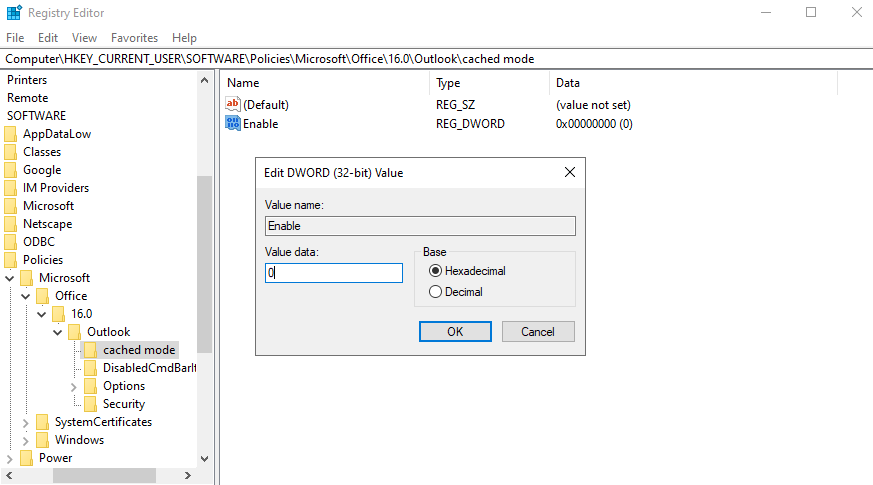The height and width of the screenshot is (485, 873).
Task: Open the File menu
Action: point(15,38)
